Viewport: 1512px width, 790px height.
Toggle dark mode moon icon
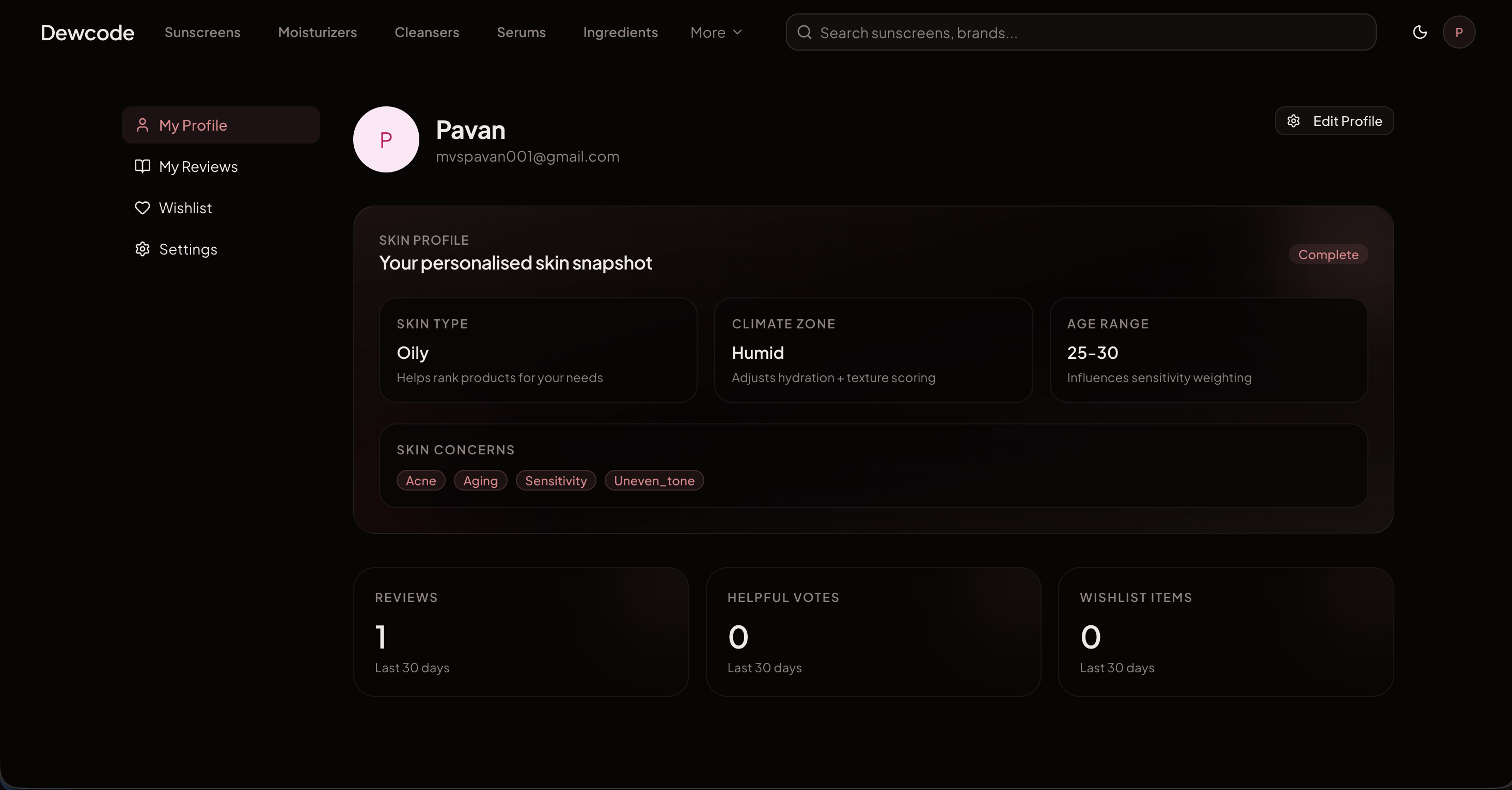pos(1419,33)
